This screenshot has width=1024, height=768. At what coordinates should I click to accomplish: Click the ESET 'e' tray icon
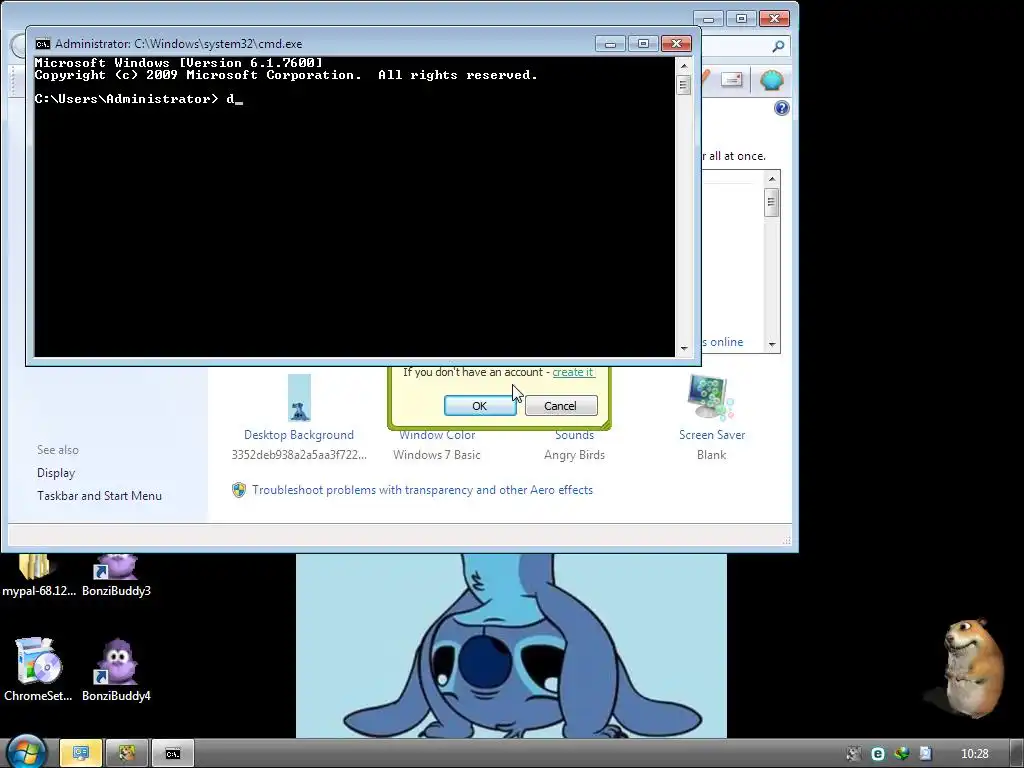click(878, 754)
